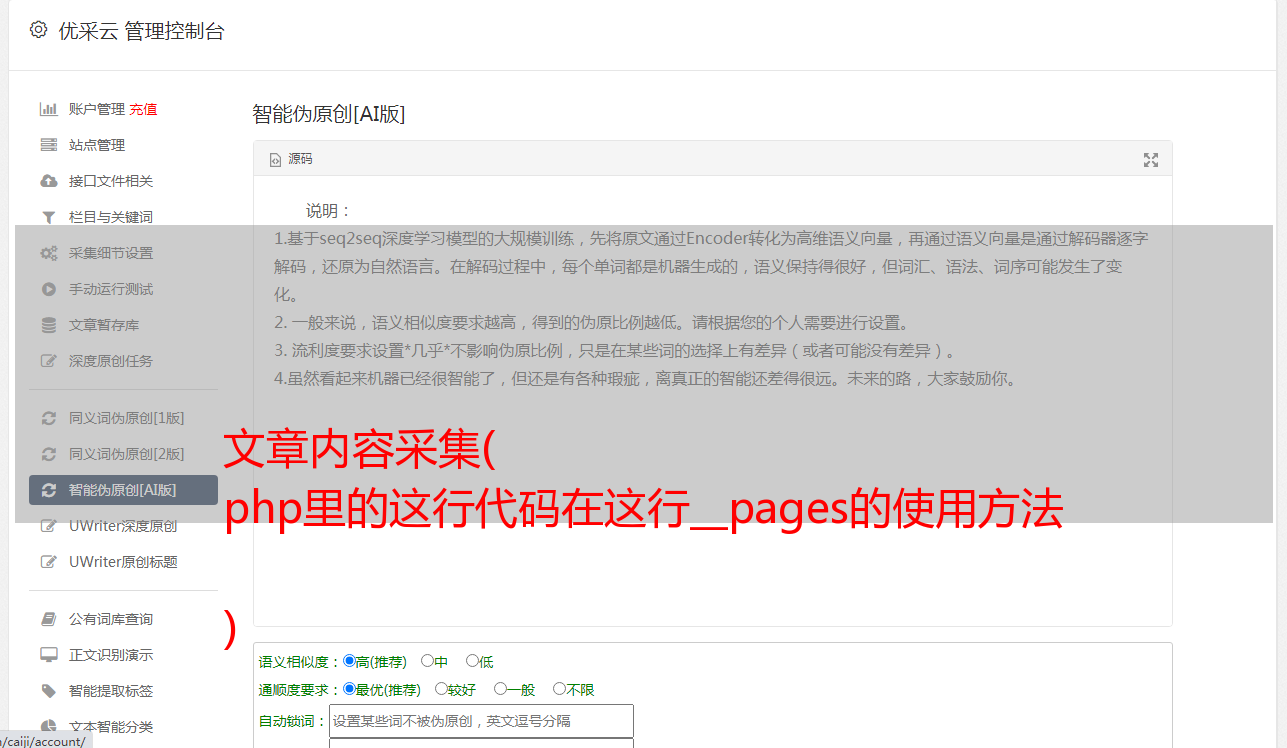Screen dimensions: 1287x748
Task: Click the edit icon for UWriter深度原创
Action: [48, 526]
